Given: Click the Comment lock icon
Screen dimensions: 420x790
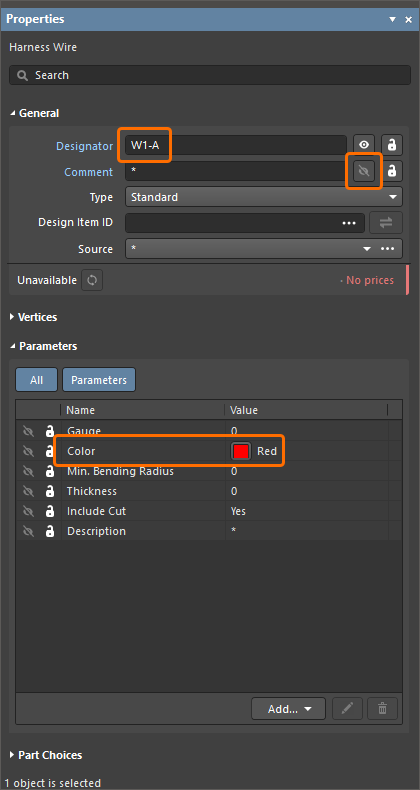Looking at the screenshot, I should 392,171.
